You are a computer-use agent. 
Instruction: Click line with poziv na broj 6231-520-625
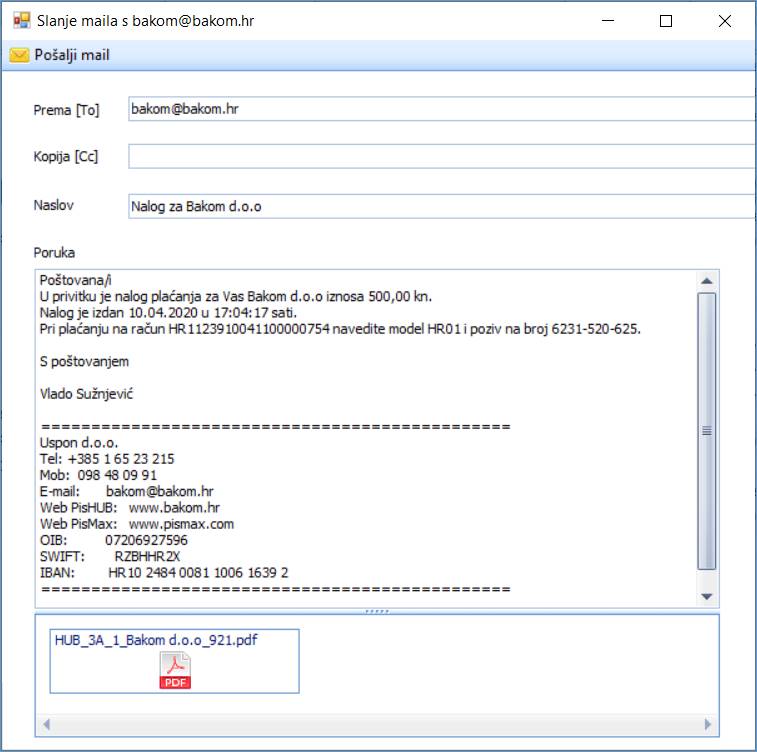tap(340, 329)
